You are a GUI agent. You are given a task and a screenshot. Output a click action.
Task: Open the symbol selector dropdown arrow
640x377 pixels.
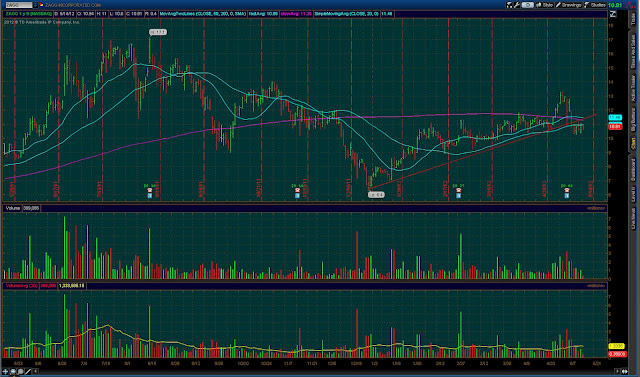click(x=36, y=5)
